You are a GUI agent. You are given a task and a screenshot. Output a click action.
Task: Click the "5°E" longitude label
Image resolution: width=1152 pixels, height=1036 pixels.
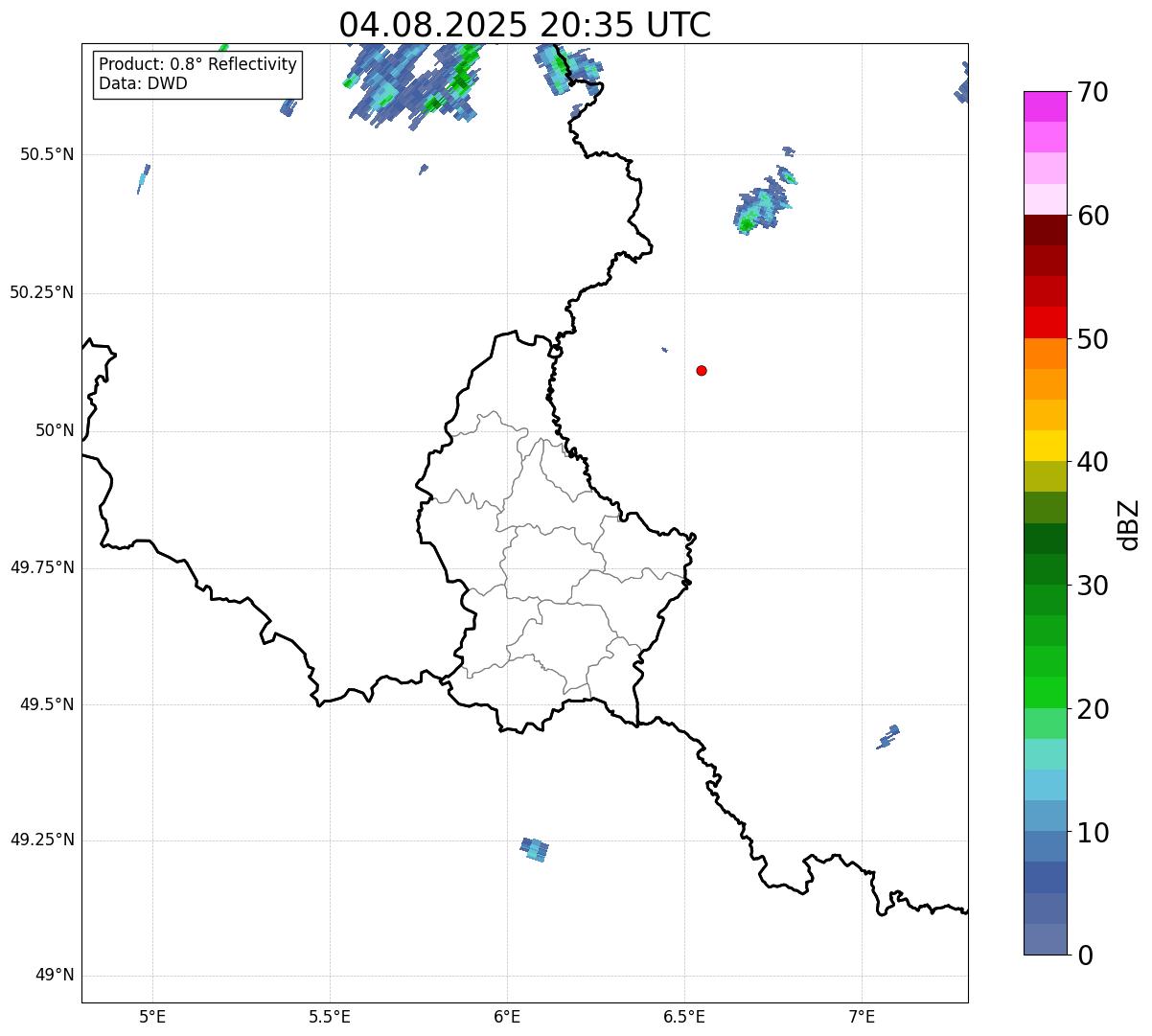[152, 1016]
